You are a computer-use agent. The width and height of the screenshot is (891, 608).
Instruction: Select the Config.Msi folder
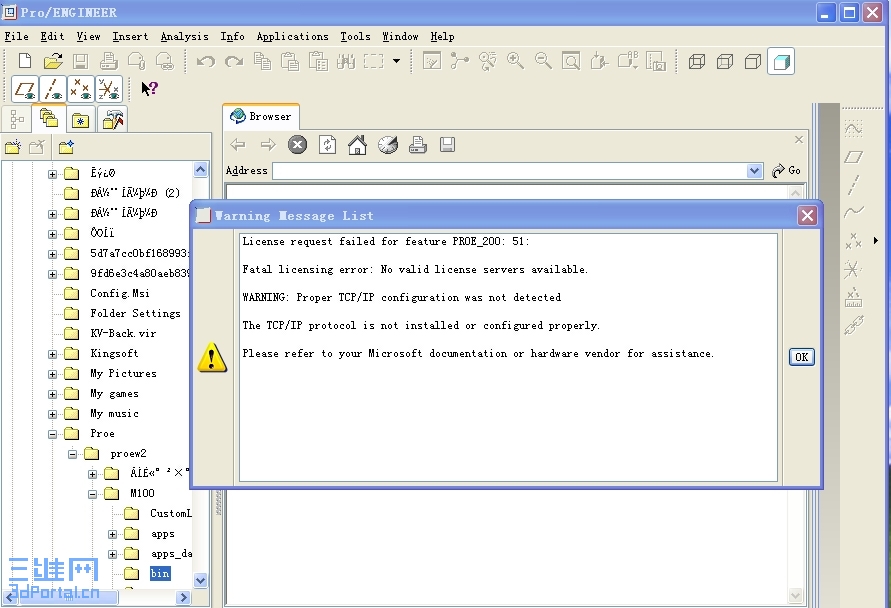click(x=120, y=293)
